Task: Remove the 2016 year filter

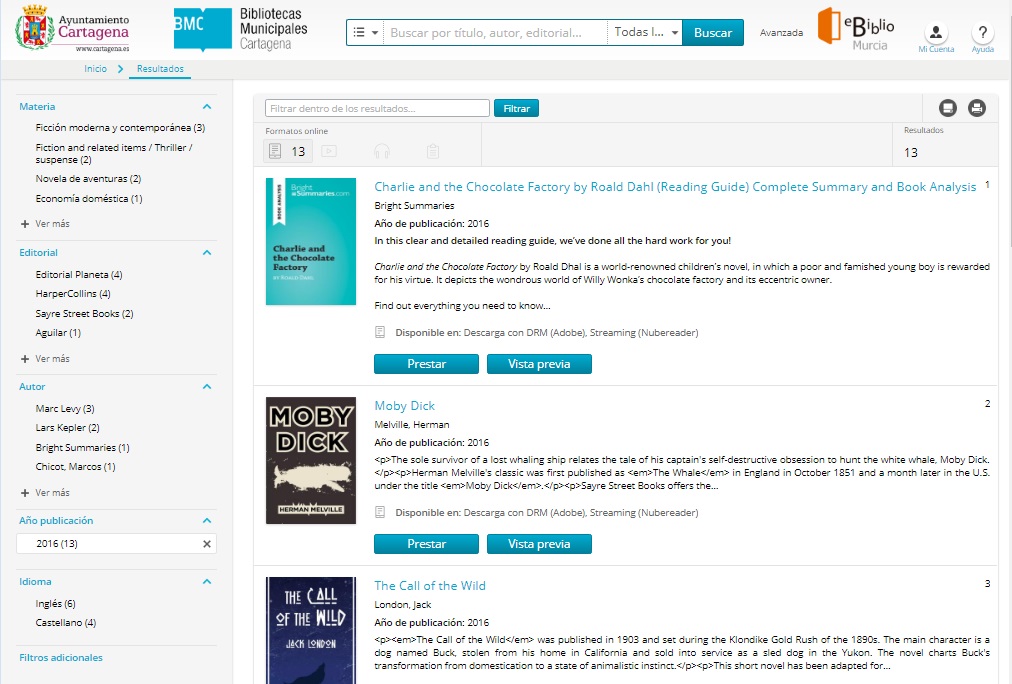Action: 207,544
